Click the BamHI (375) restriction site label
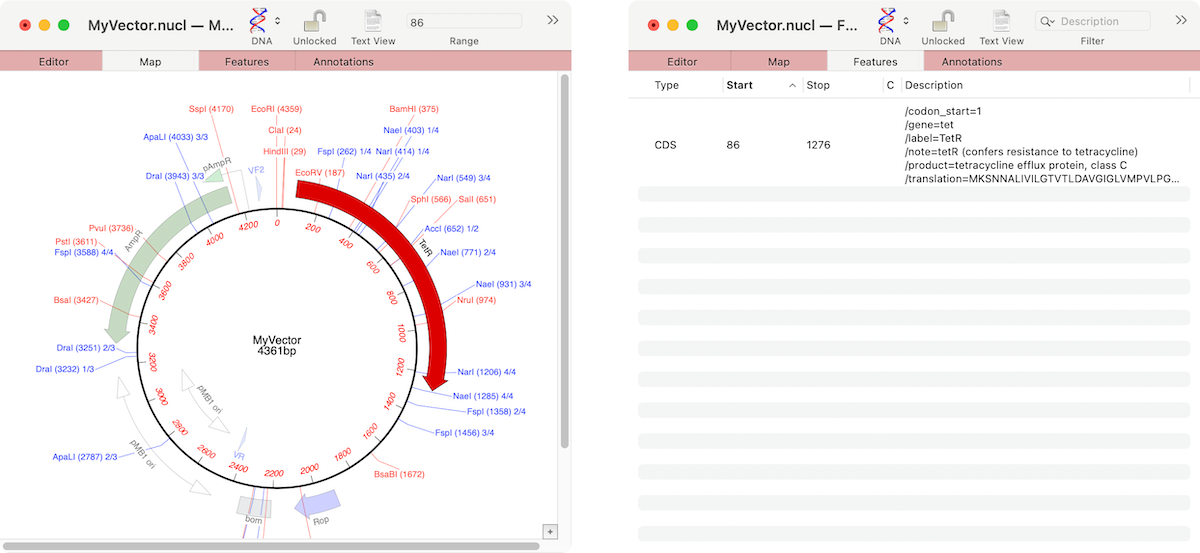1200x553 pixels. coord(413,109)
